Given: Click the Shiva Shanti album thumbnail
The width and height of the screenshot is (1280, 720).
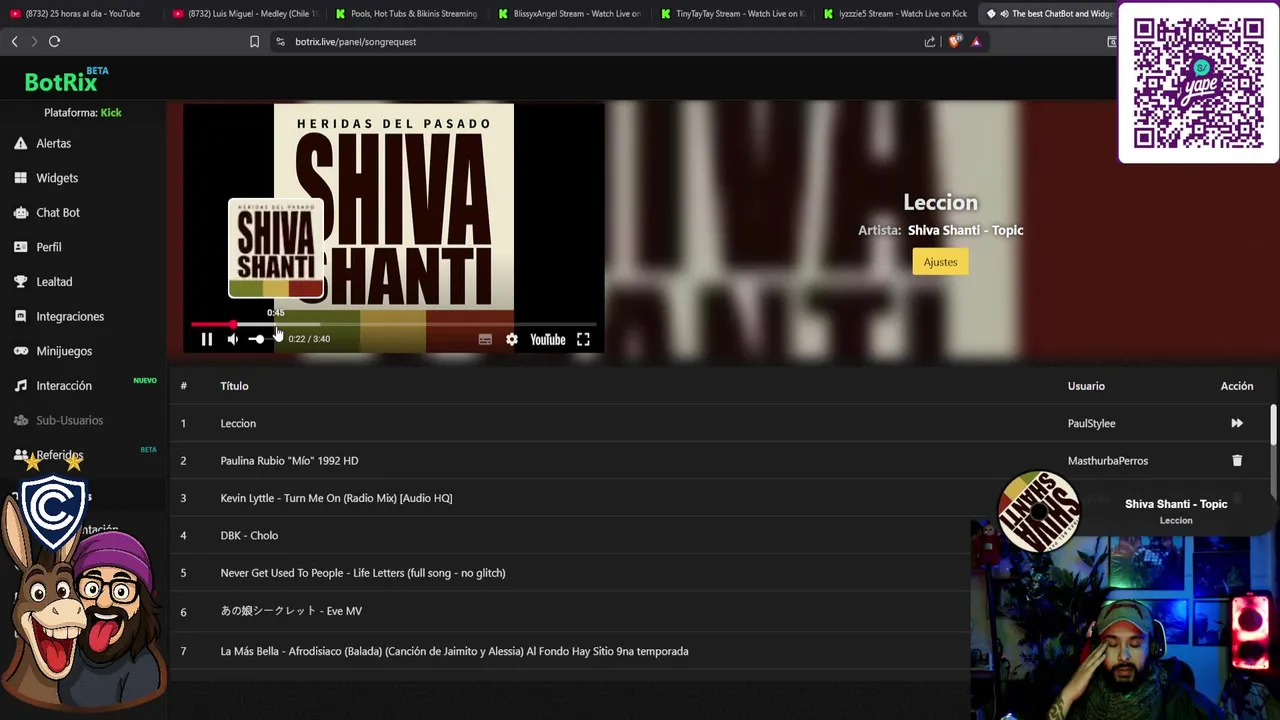Looking at the screenshot, I should tap(276, 248).
